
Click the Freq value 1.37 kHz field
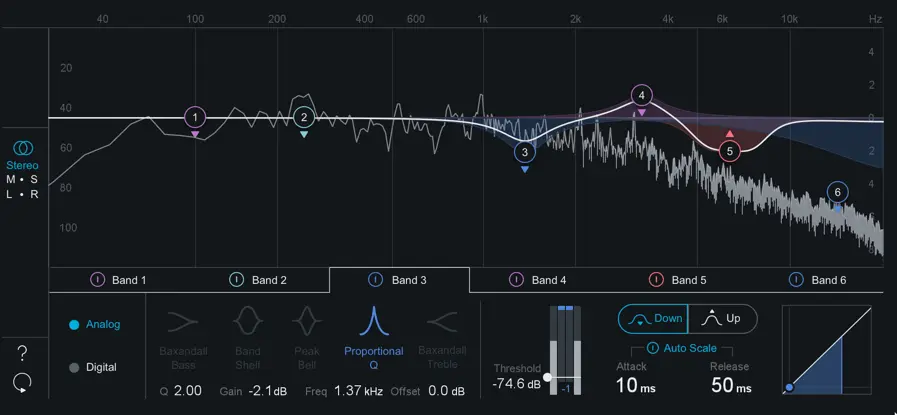(x=358, y=390)
